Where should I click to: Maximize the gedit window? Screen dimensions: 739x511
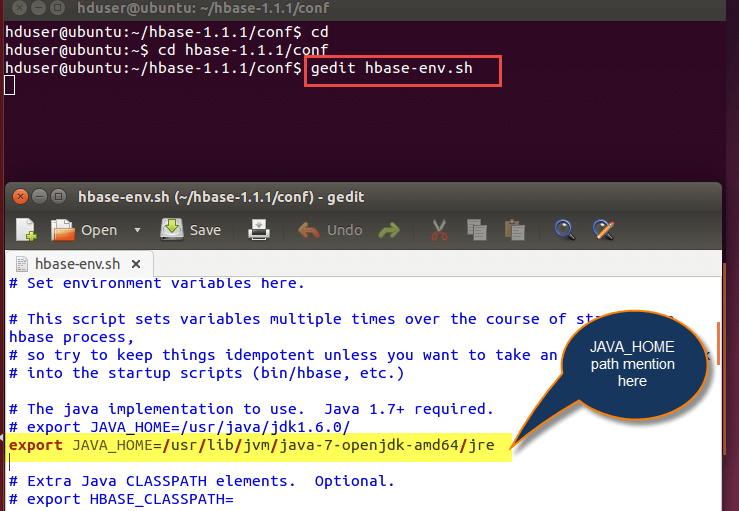[x=57, y=195]
